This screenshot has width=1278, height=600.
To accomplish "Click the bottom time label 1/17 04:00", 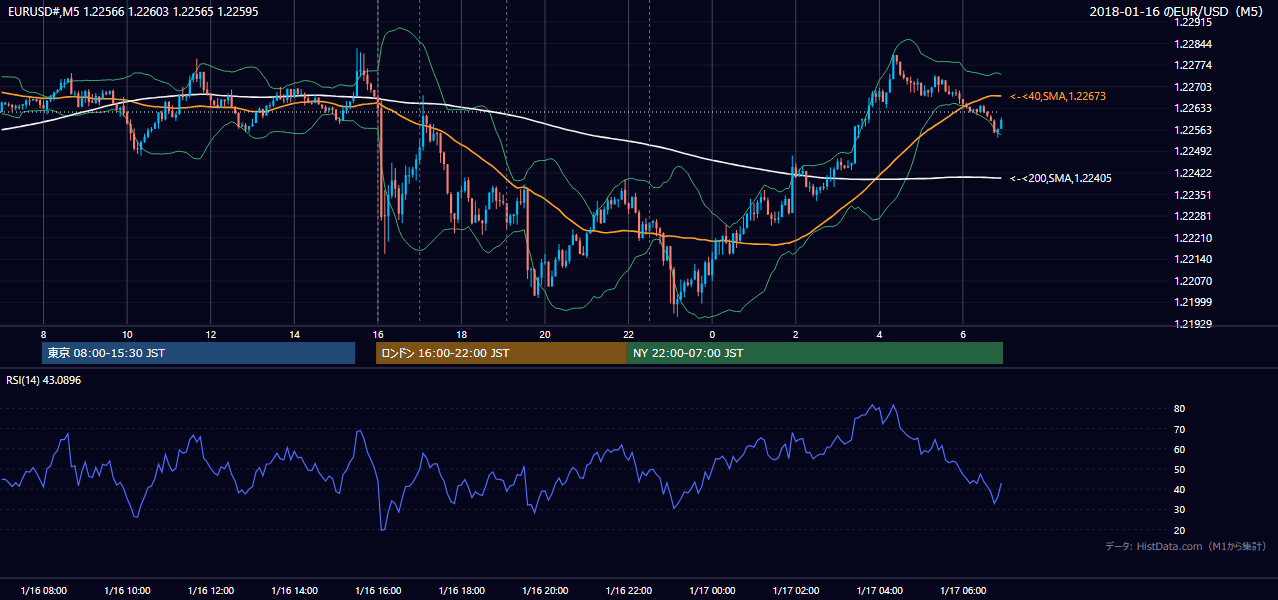I will (x=880, y=591).
